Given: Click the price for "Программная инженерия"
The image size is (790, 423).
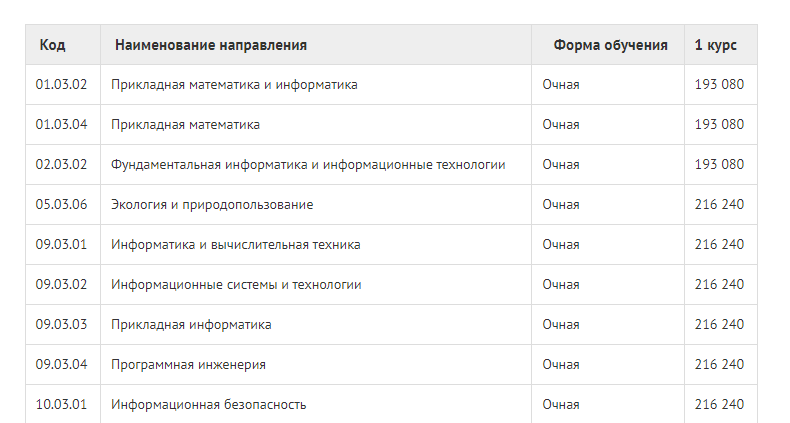Looking at the screenshot, I should point(719,365).
